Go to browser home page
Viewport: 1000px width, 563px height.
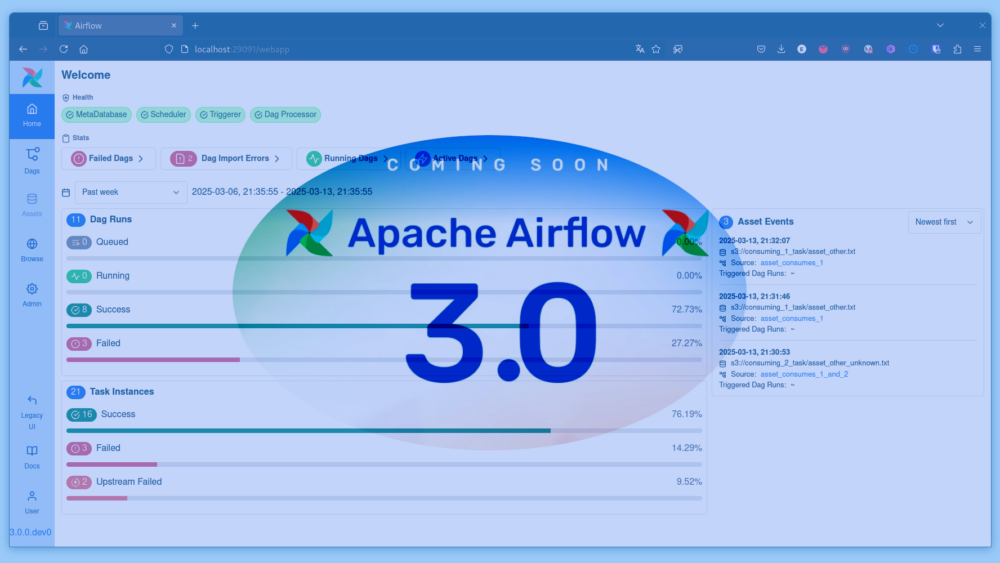(x=84, y=49)
